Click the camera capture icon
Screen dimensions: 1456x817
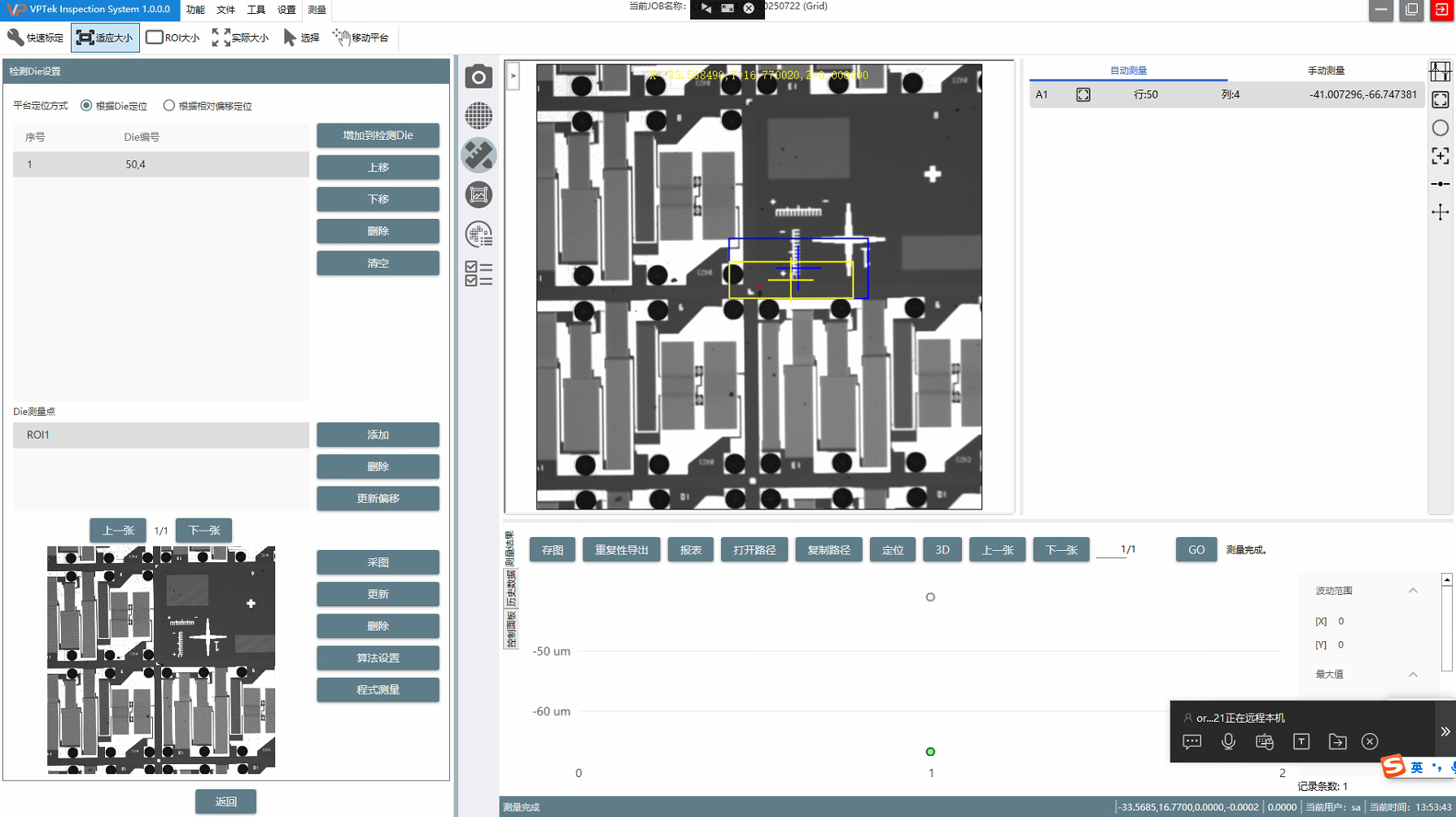(479, 76)
